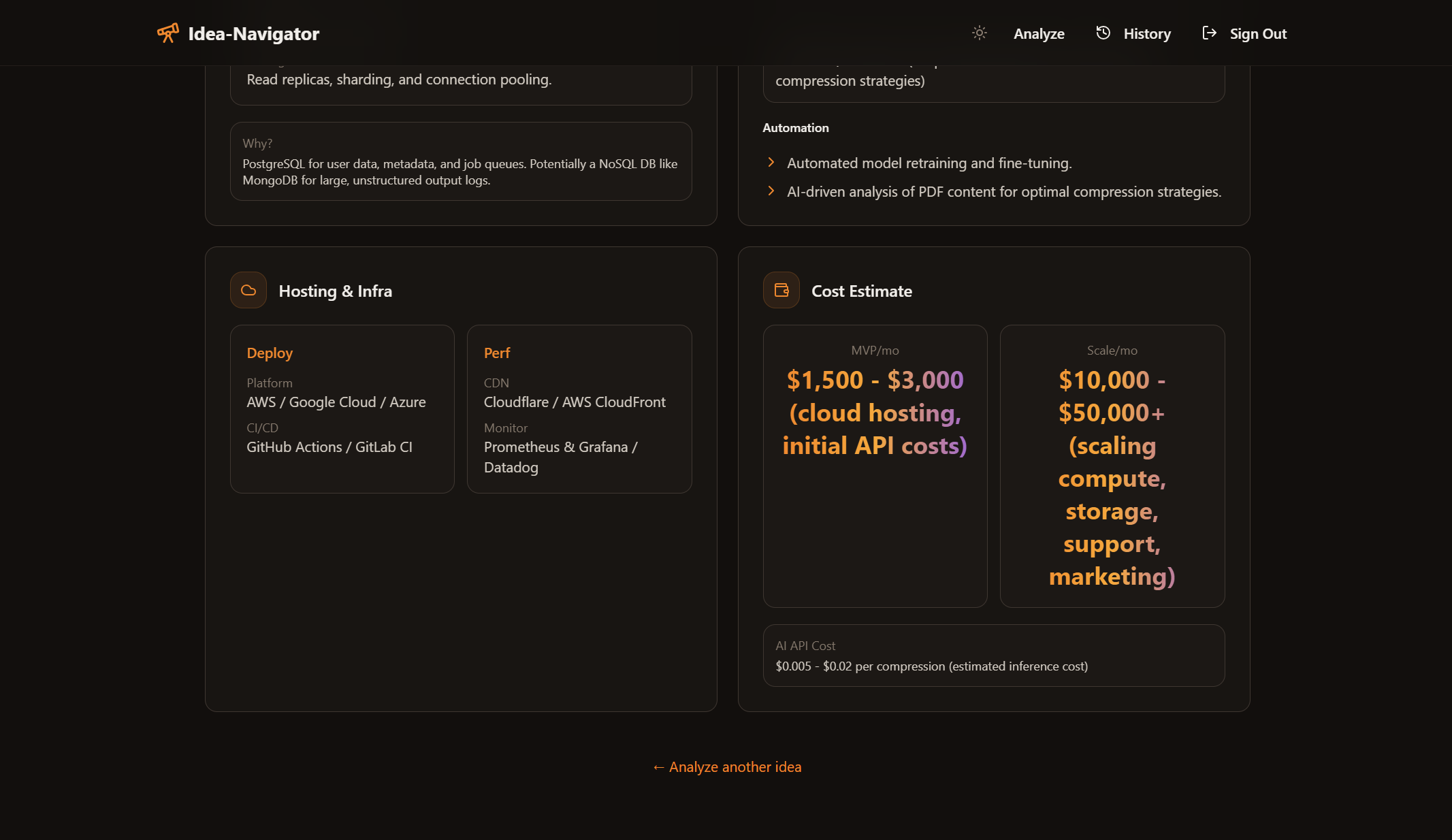Image resolution: width=1452 pixels, height=840 pixels.
Task: Click the Hosting & Infra cloud icon
Action: 248,290
